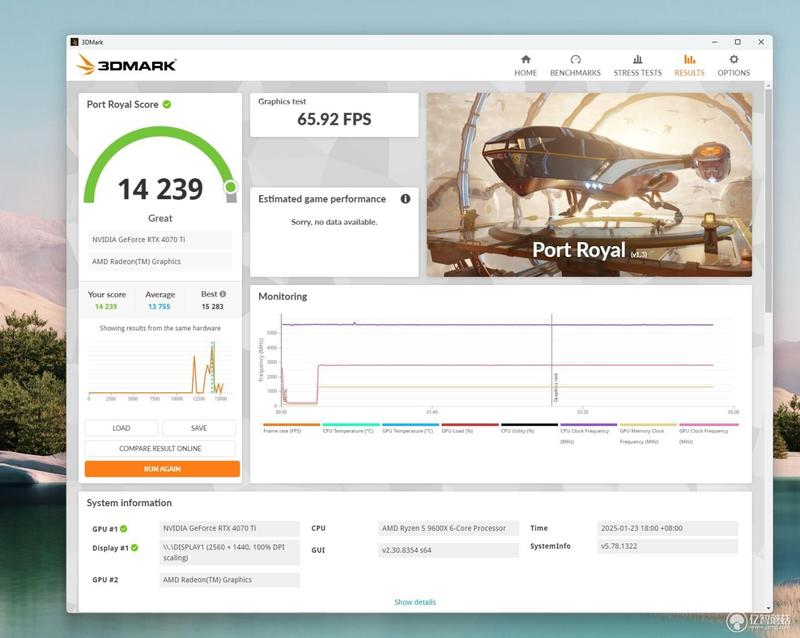The image size is (800, 638).
Task: Click the GPU Memory Clock Frequency legend swatch
Action: click(x=648, y=425)
